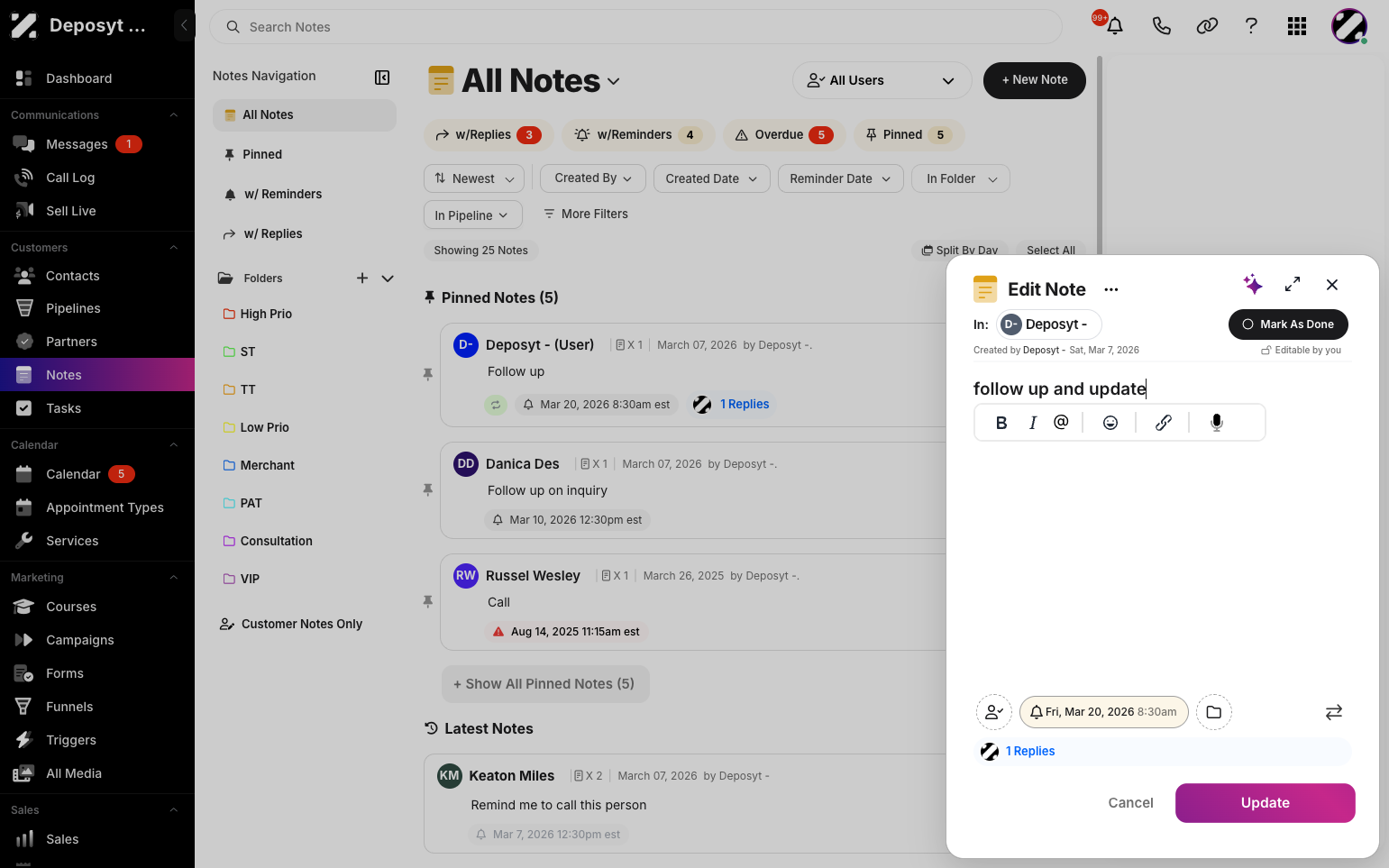Open Edit Note three-dot options menu

click(x=1111, y=289)
